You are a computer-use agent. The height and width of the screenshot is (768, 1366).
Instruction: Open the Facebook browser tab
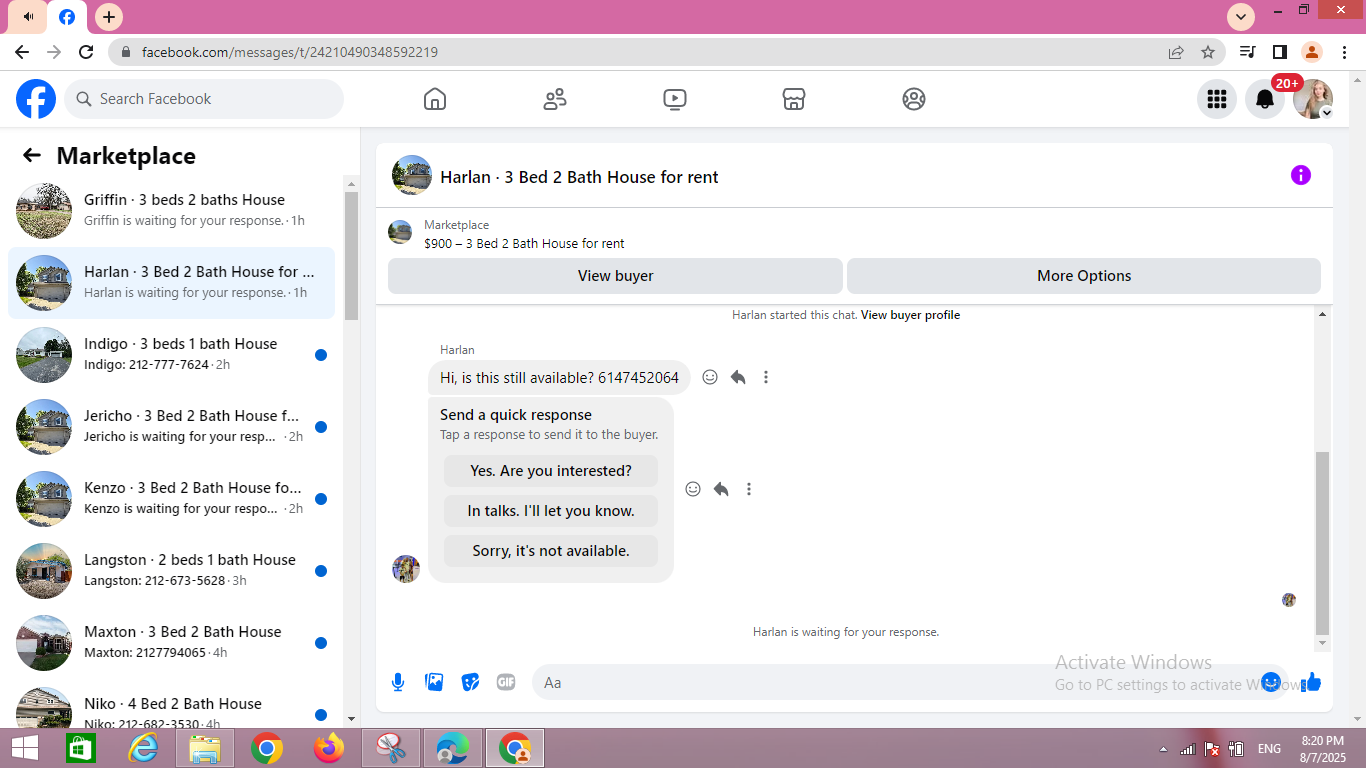67,17
